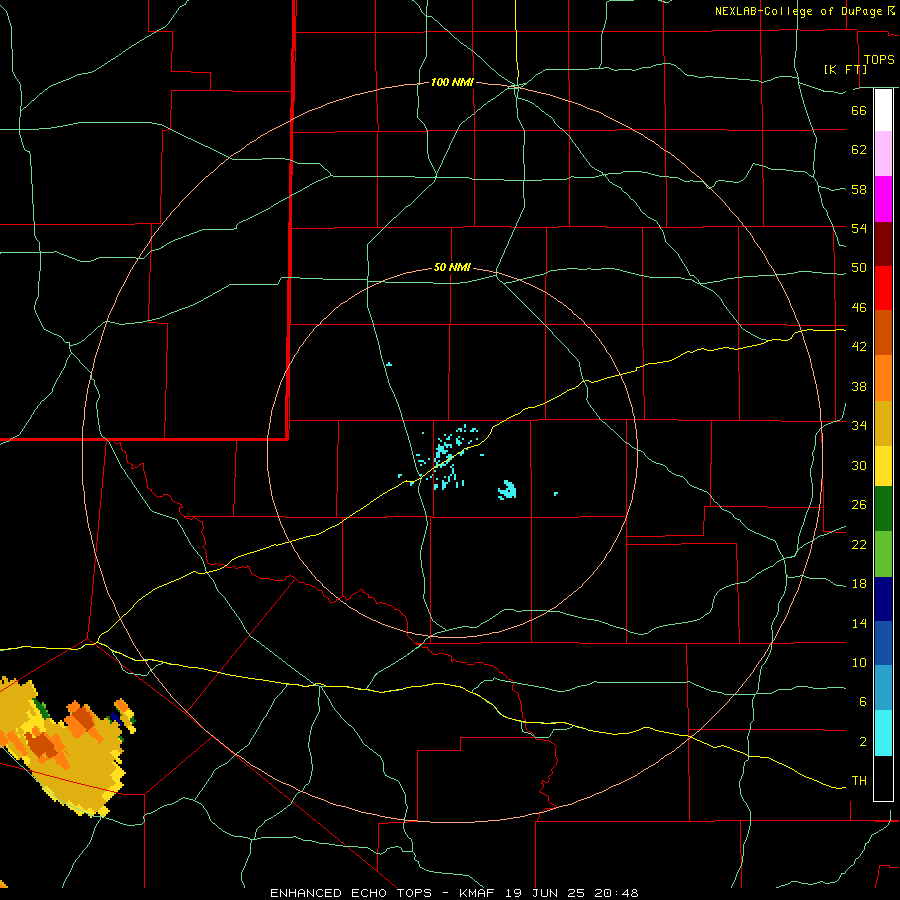The height and width of the screenshot is (900, 900).
Task: Click the "26" legend value
Action: [859, 505]
